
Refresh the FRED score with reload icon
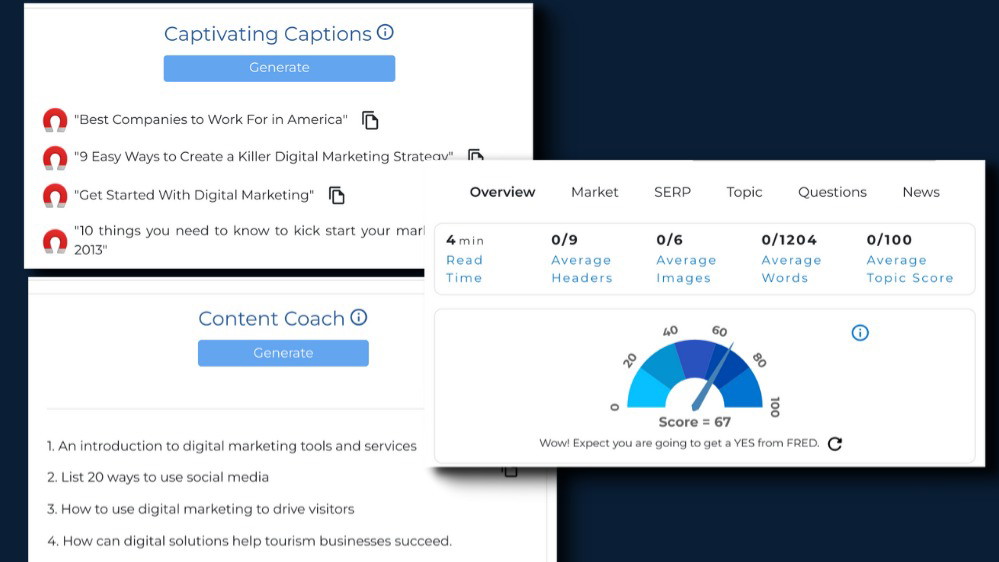(835, 444)
